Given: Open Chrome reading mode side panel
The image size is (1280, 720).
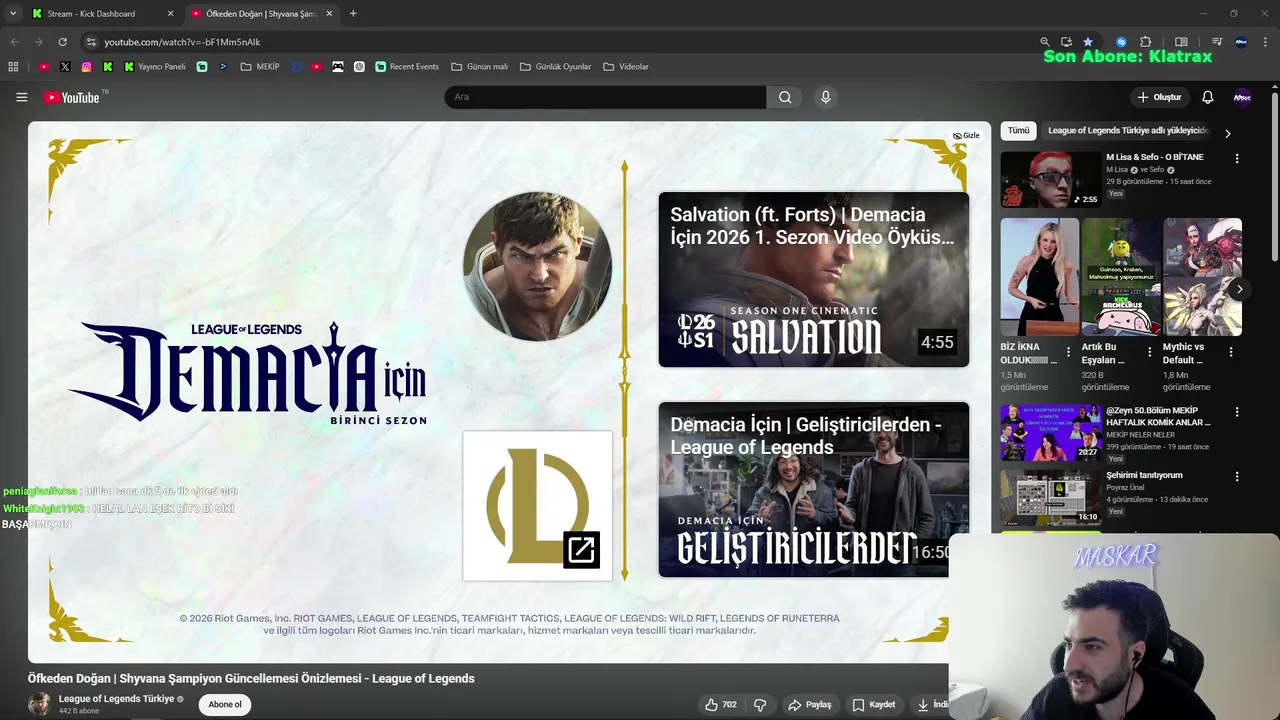Looking at the screenshot, I should click(1181, 42).
